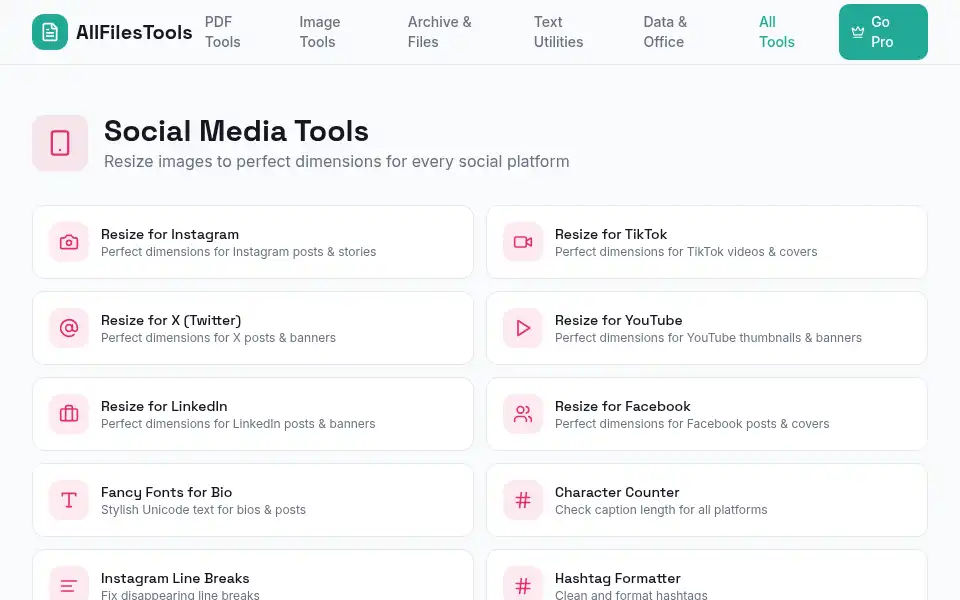The image size is (960, 600).
Task: Click the Go Pro button
Action: (883, 32)
